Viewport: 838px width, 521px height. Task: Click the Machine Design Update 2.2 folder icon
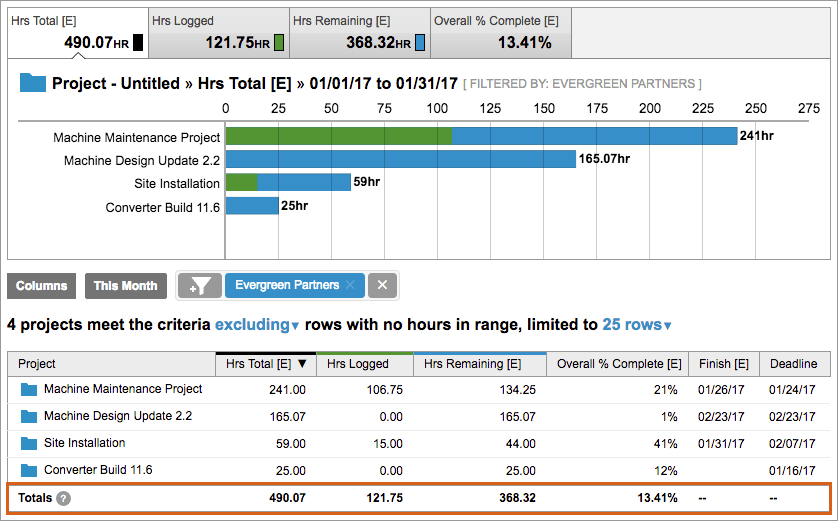tap(29, 416)
